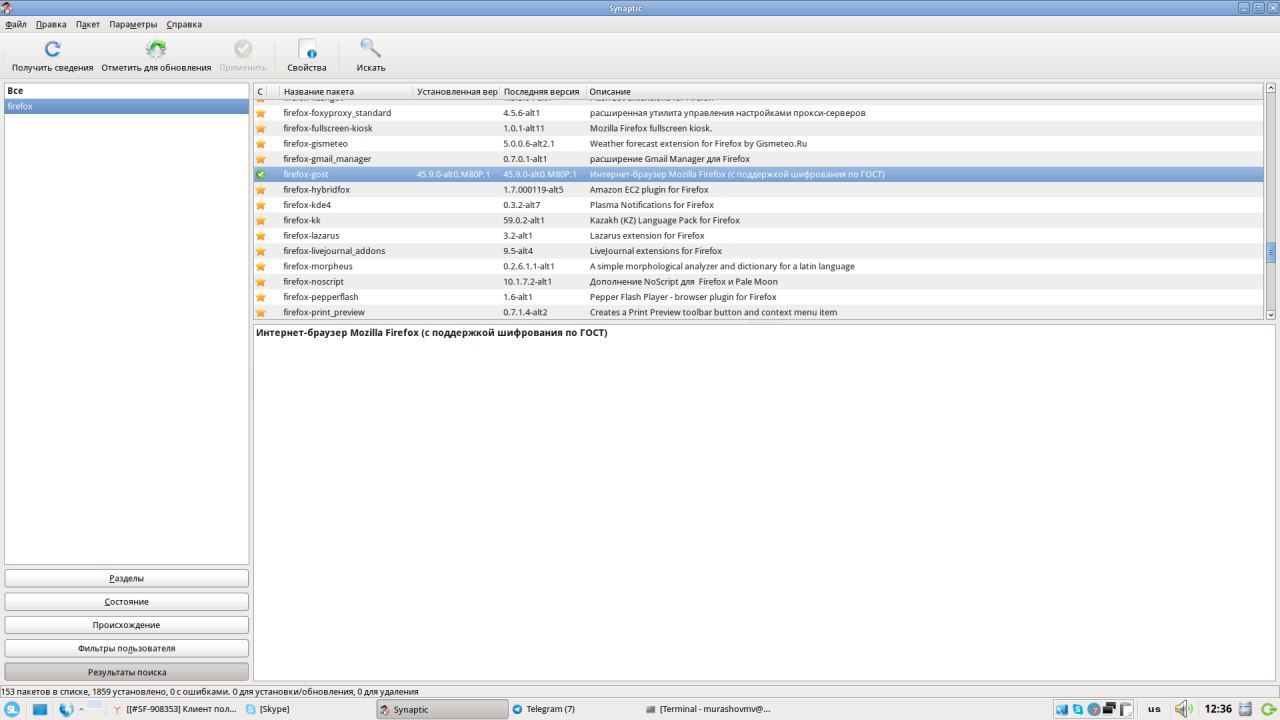The height and width of the screenshot is (720, 1280).
Task: Switch to SF-908353 Клиент taskbar window
Action: (174, 709)
